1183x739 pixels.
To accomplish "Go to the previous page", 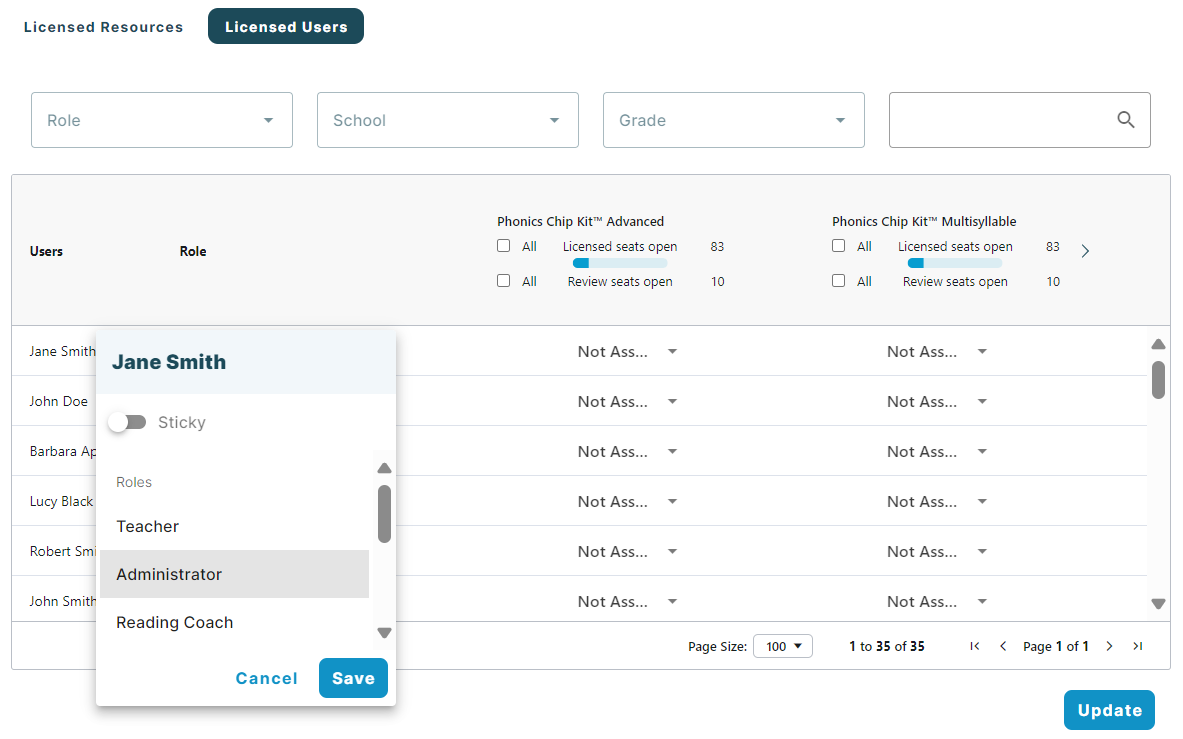I will (1003, 646).
